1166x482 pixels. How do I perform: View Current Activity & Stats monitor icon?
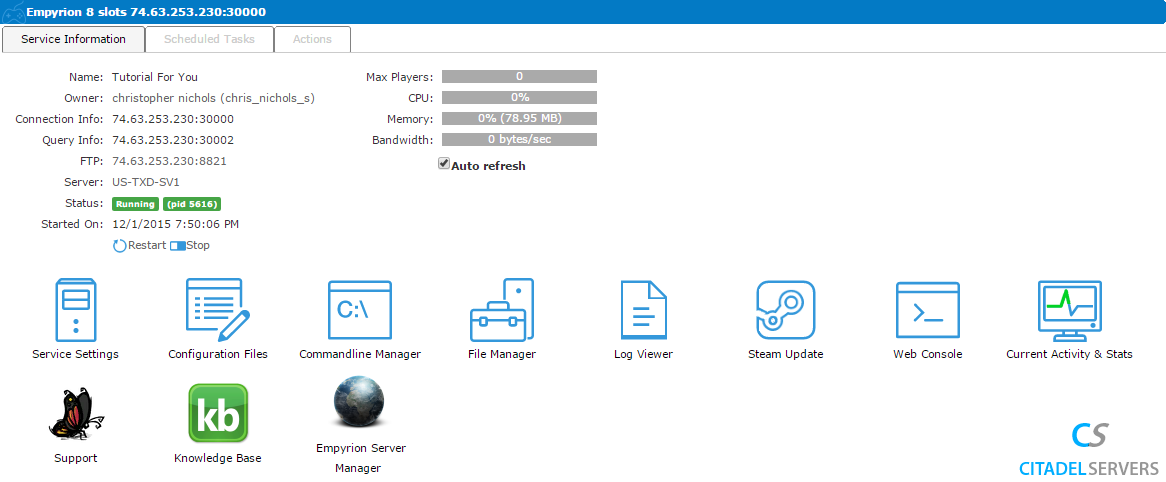[1069, 310]
